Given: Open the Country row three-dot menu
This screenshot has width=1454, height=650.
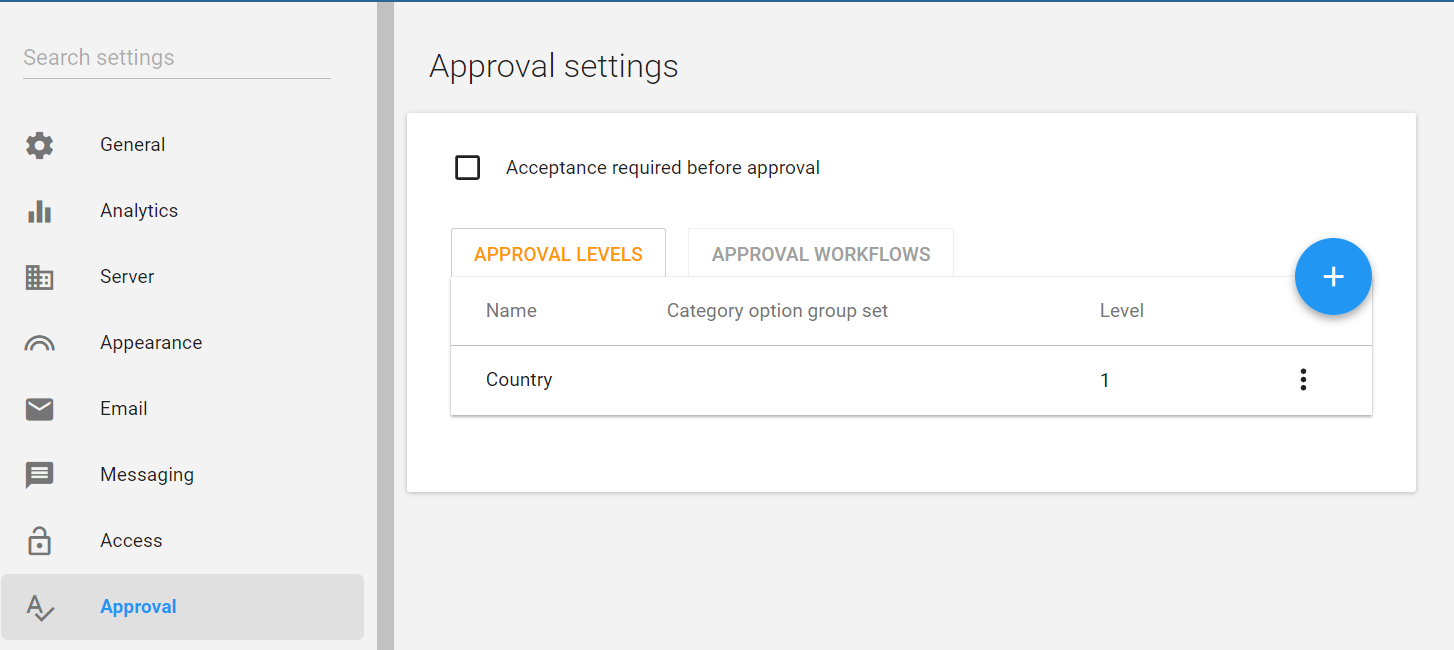Looking at the screenshot, I should 1302,380.
